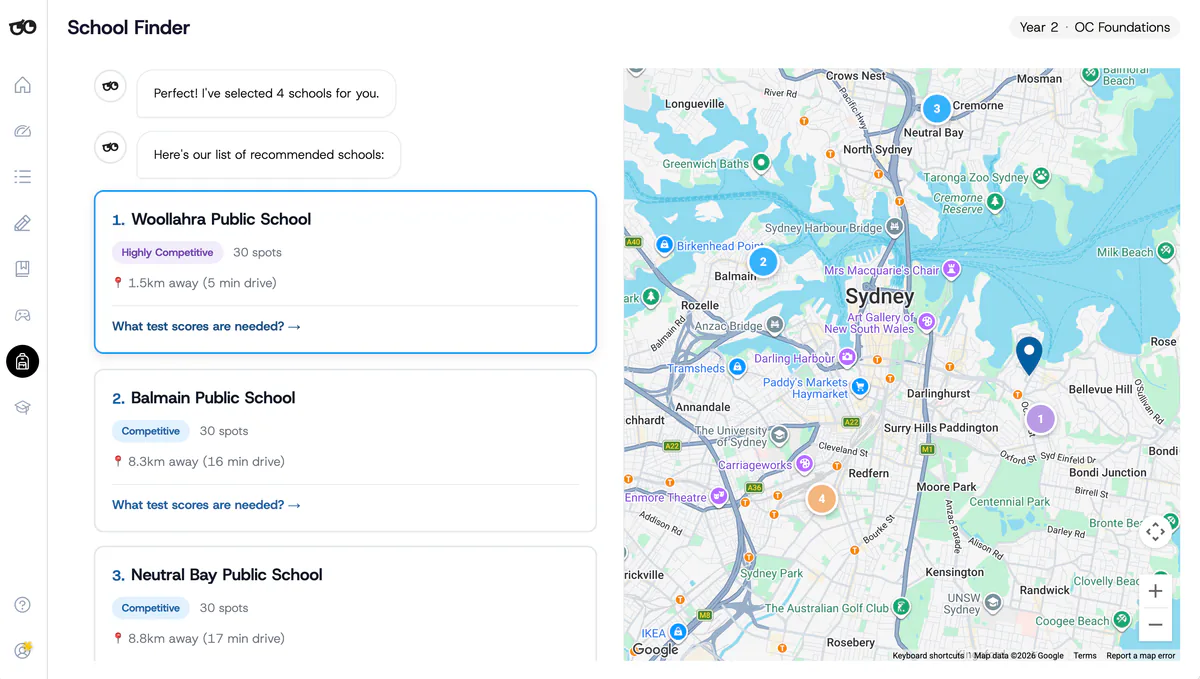Open the game controller sidebar icon

22,315
